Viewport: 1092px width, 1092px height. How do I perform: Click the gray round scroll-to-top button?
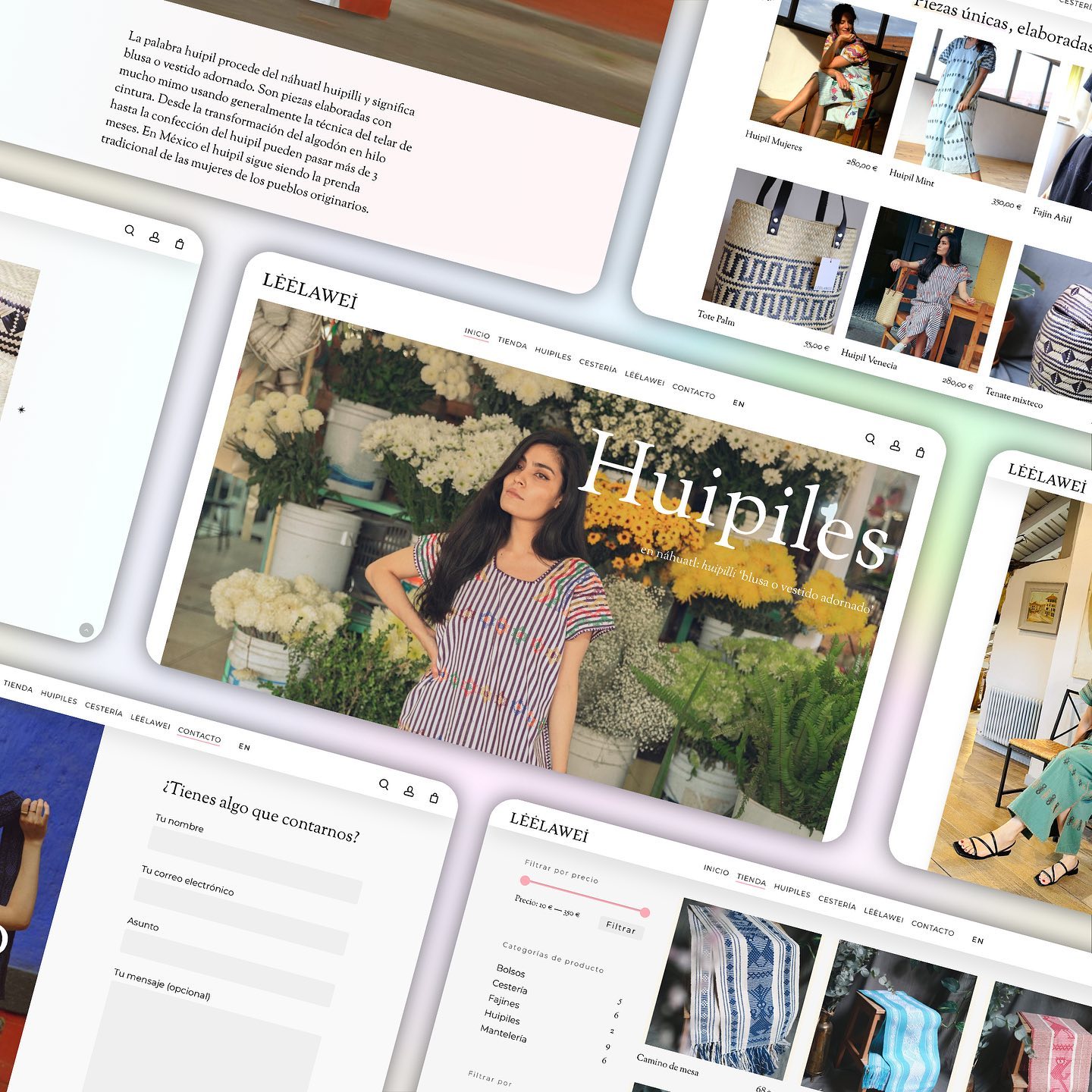[x=86, y=629]
